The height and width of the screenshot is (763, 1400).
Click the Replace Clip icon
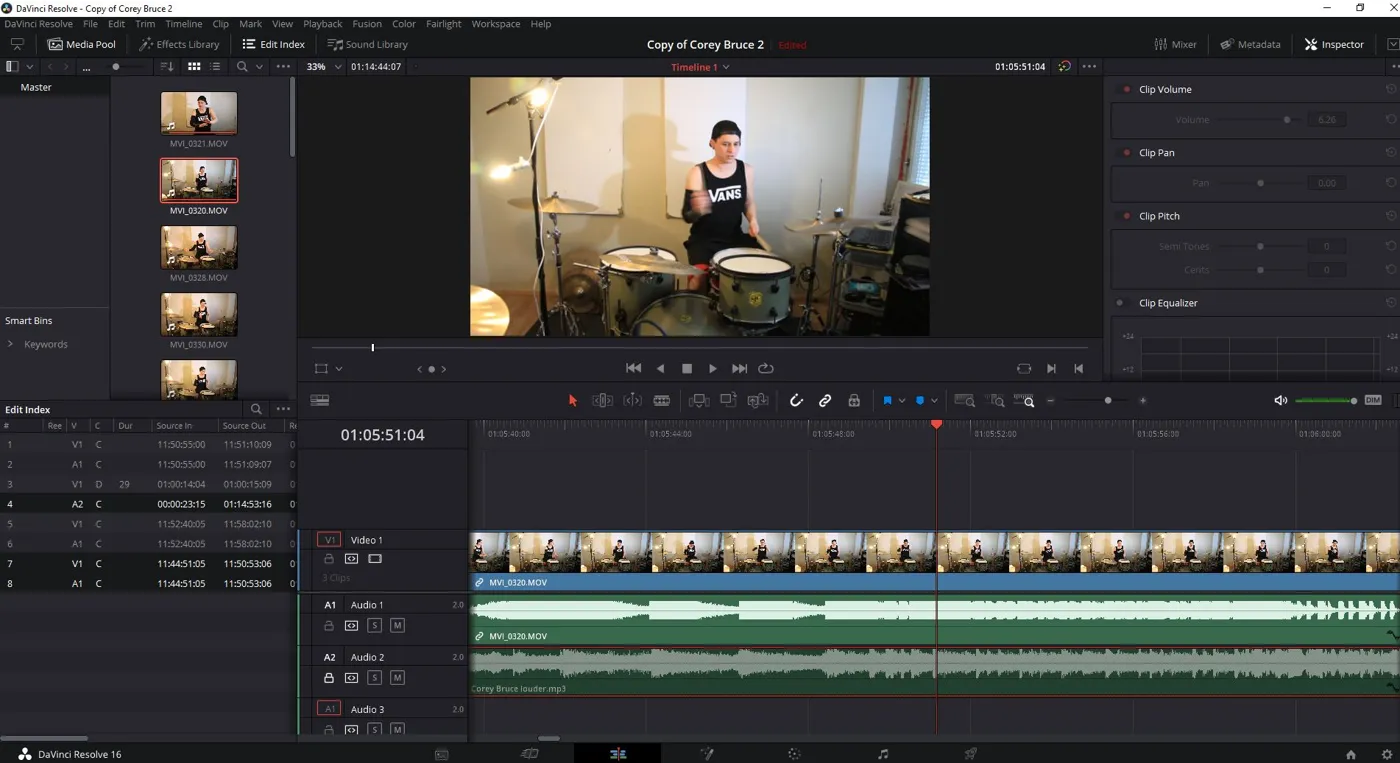pos(758,400)
